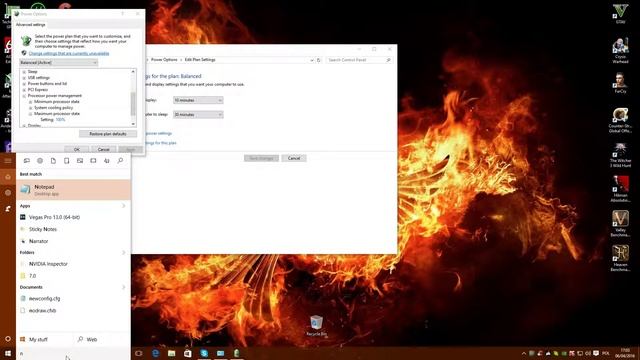
Task: Click the Search Control Panel field
Action: 359,60
